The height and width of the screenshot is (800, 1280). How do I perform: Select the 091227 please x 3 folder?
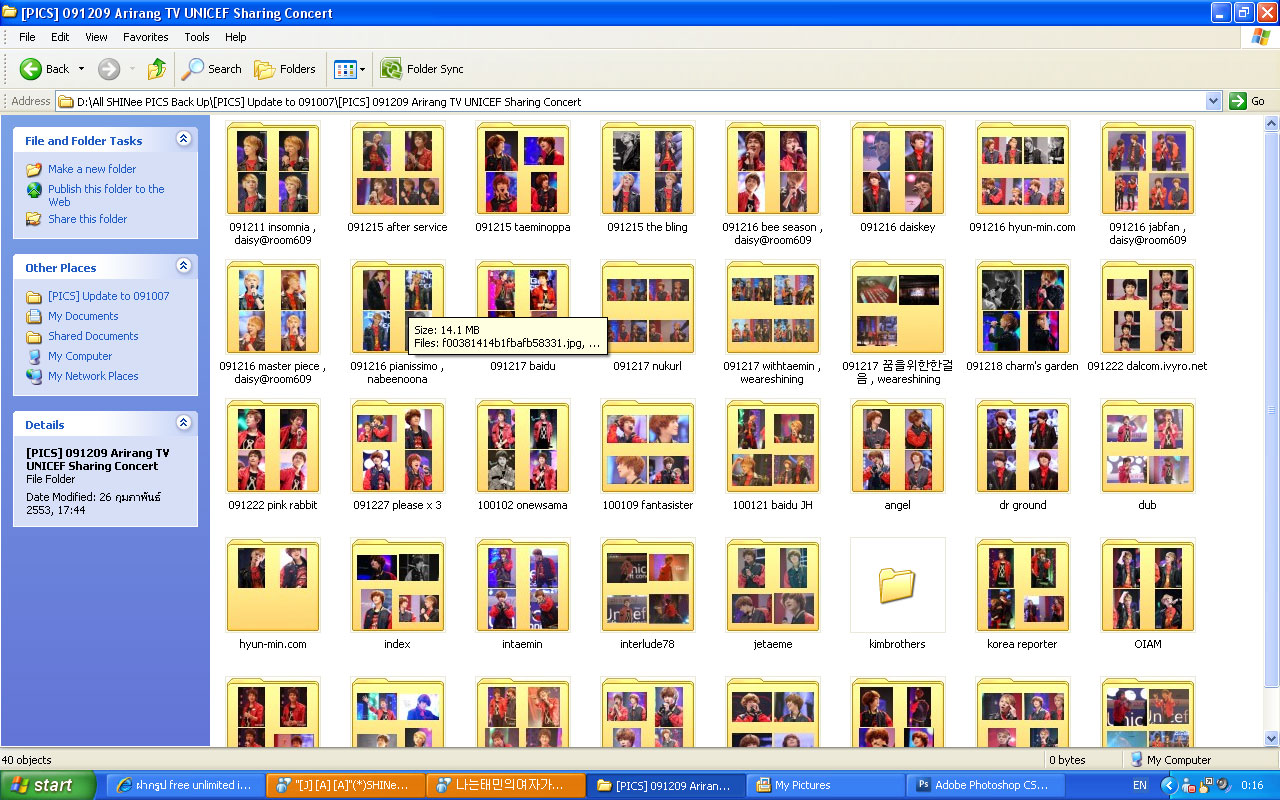click(x=398, y=447)
